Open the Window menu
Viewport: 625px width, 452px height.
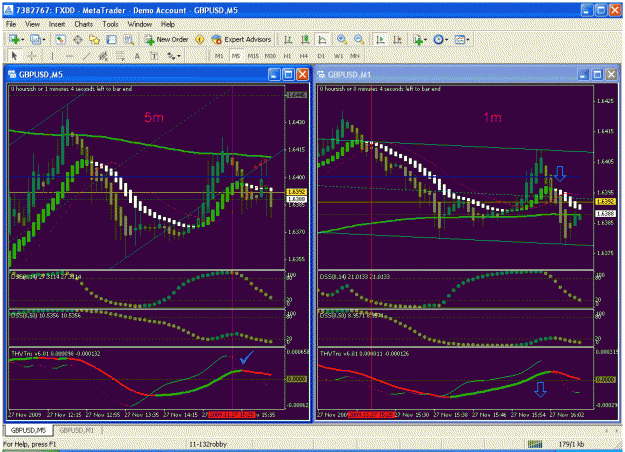point(140,24)
